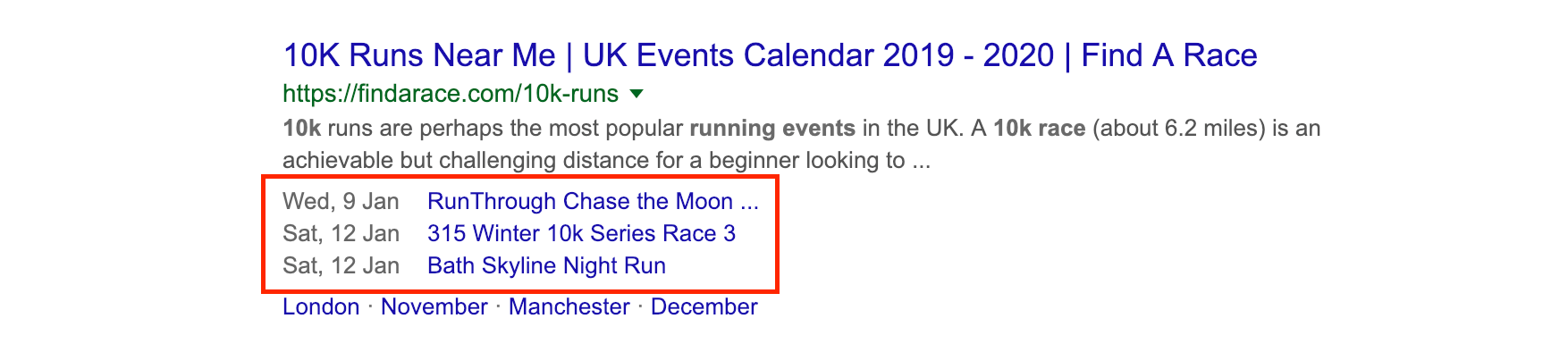Open the Bath Skyline Night Run link

[546, 265]
